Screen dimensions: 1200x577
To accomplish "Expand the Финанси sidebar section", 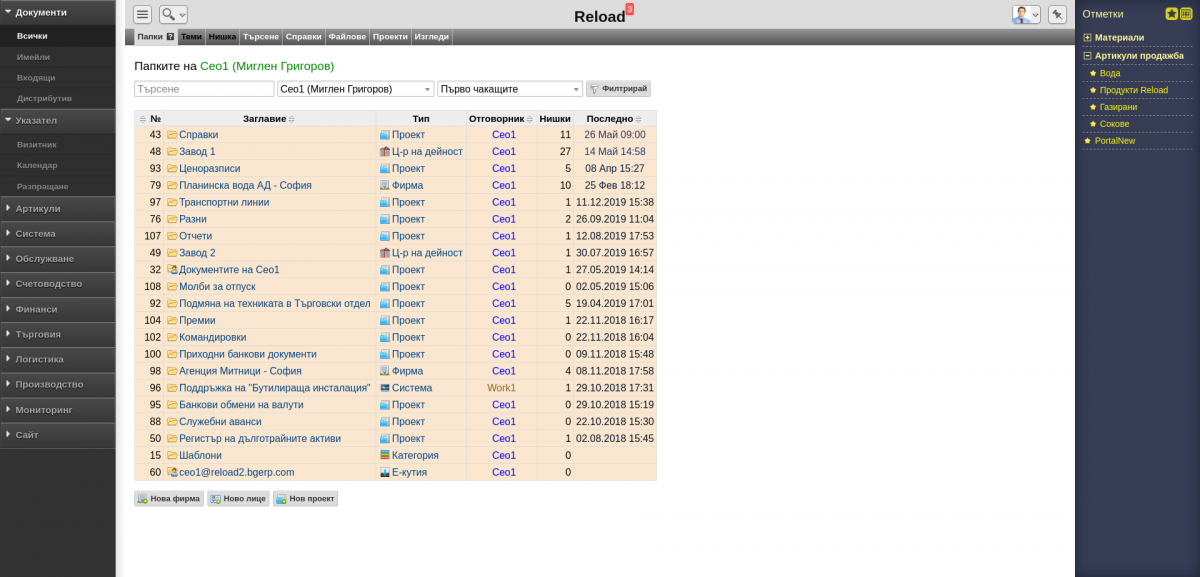I will pyautogui.click(x=57, y=309).
